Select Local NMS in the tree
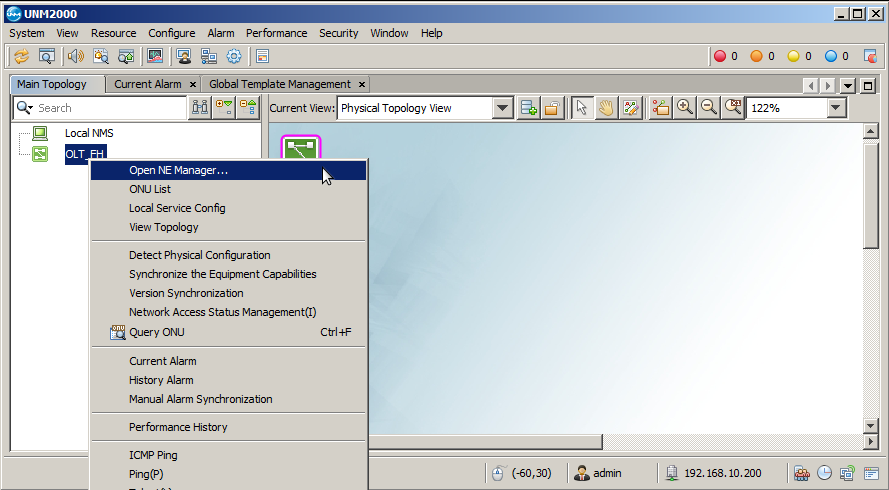Screen dimensions: 889x490 (x=89, y=133)
